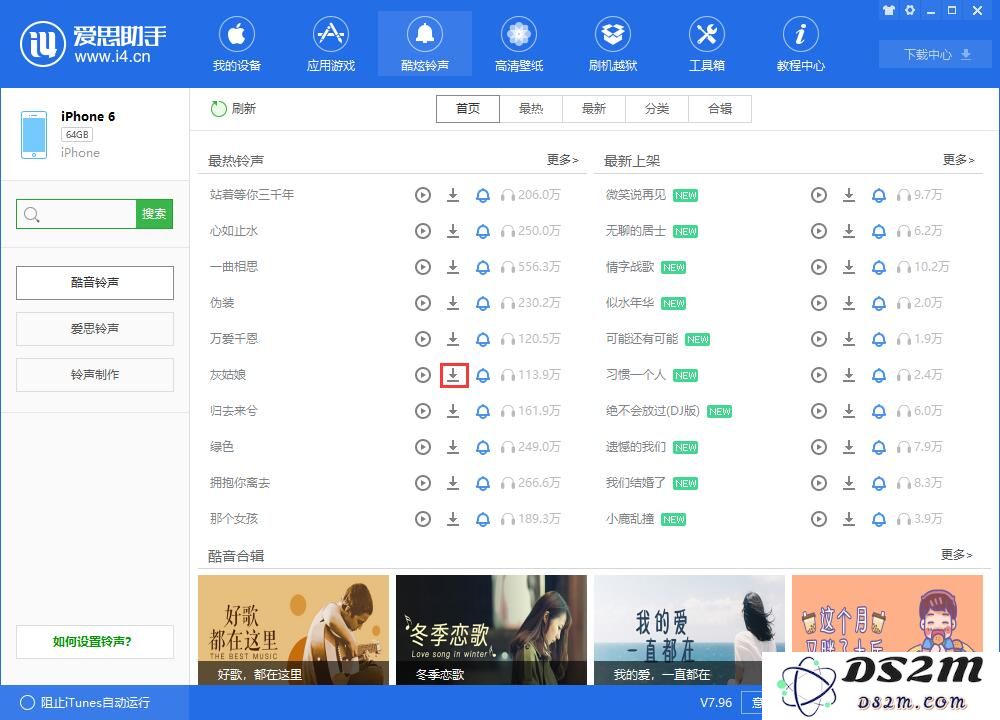This screenshot has height=720, width=1000.
Task: Play the 灰姑娘 ringtone
Action: tap(423, 375)
